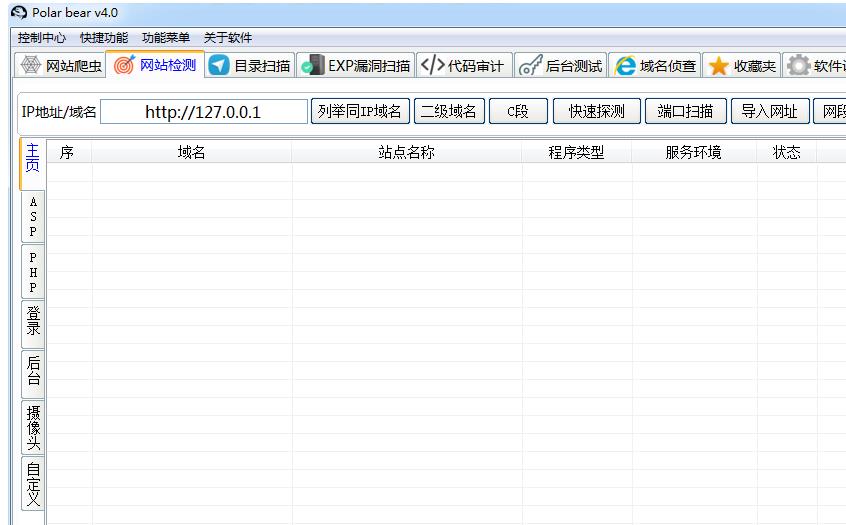Switch to the 后台测试 tab
Screen dimensions: 846x525
click(x=561, y=66)
